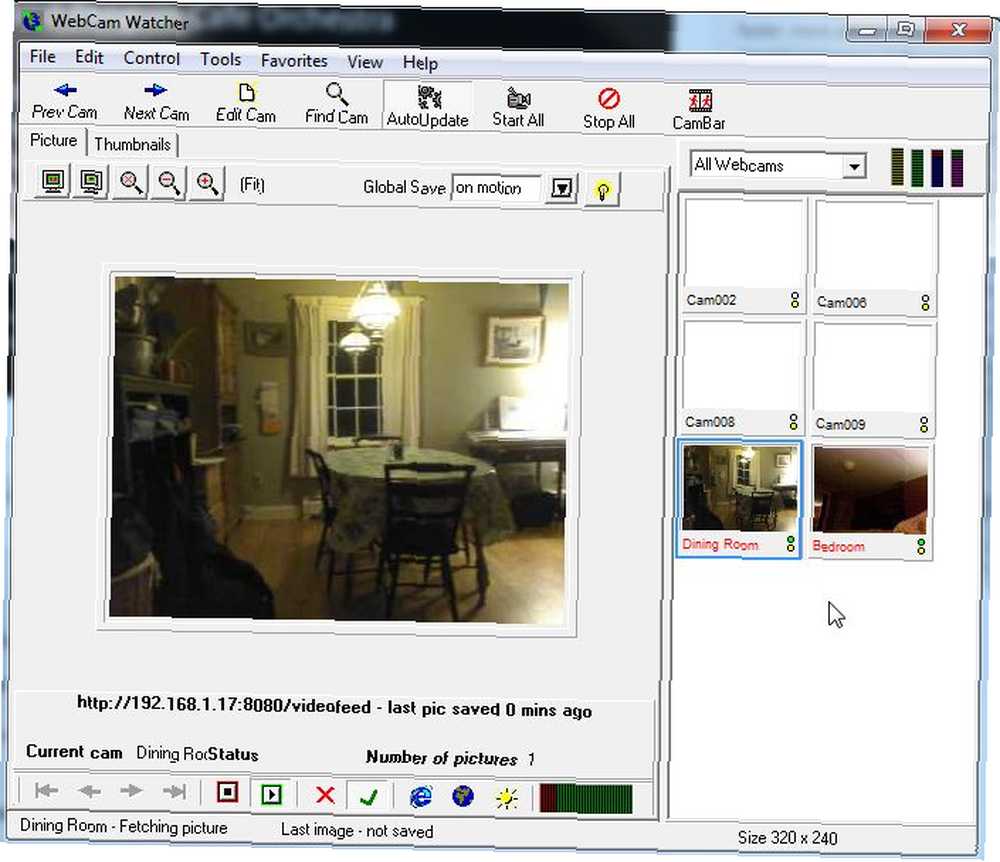Click the green play button
Screen dimensions: 1000x862
pos(272,794)
